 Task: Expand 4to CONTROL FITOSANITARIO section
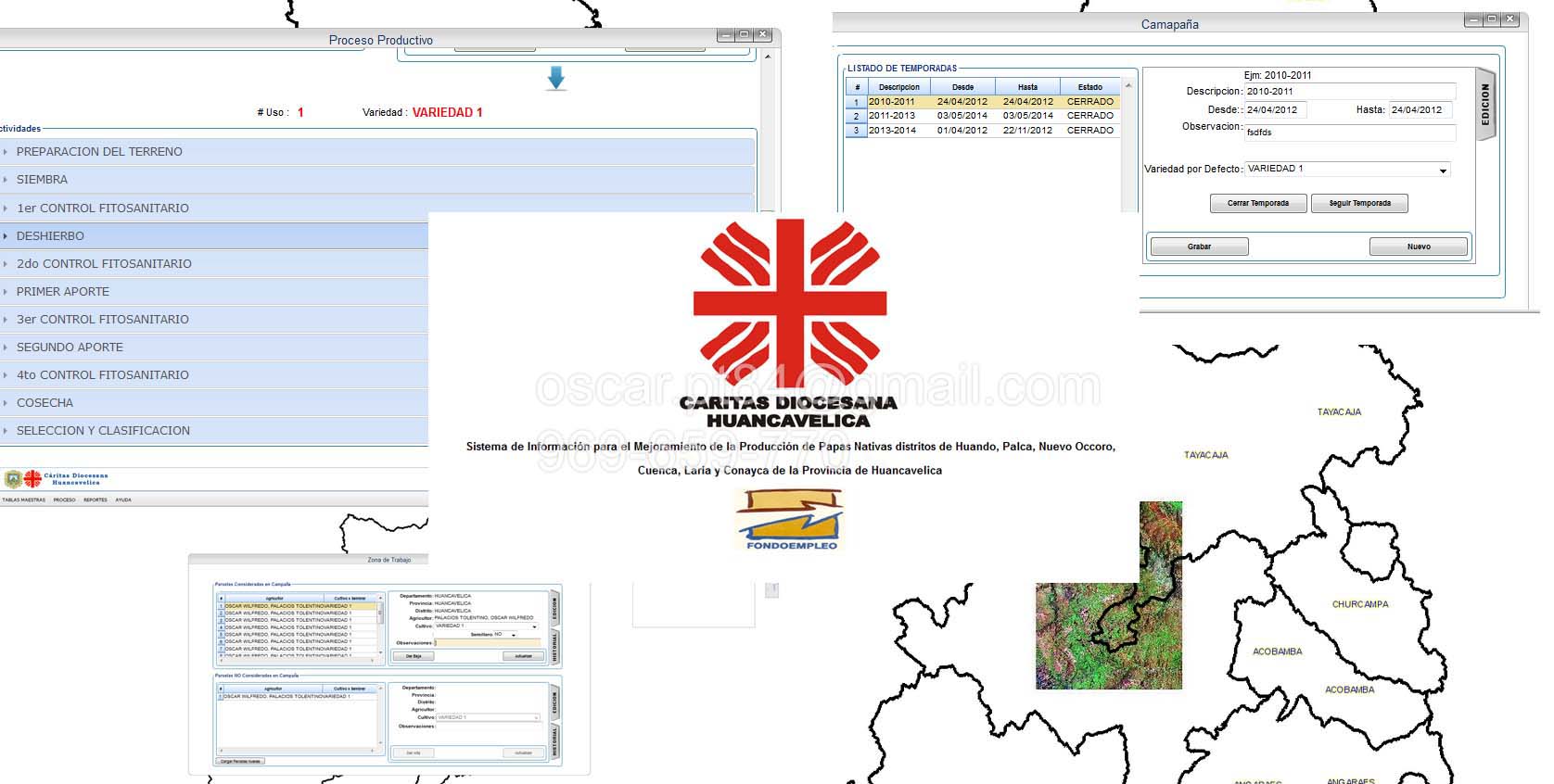click(214, 374)
